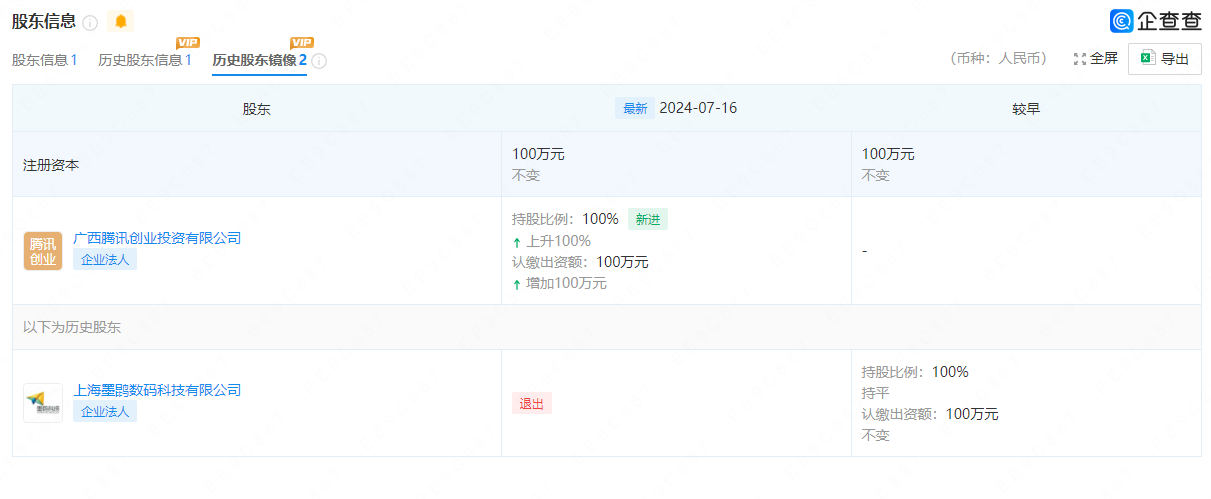1211x499 pixels.
Task: Open 广西腾讯创业投资有限公司 link
Action: pos(157,238)
